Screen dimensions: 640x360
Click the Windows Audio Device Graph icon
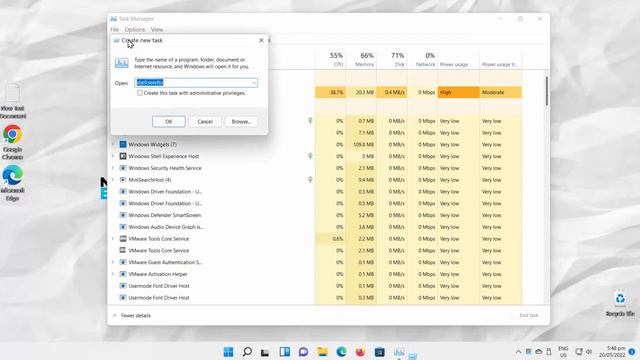123,227
